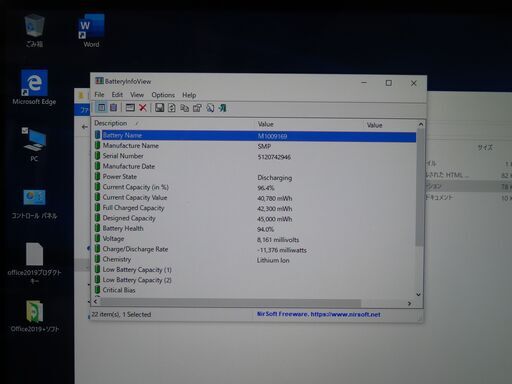
Task: Open the Properties toolbar icon
Action: pyautogui.click(x=197, y=108)
